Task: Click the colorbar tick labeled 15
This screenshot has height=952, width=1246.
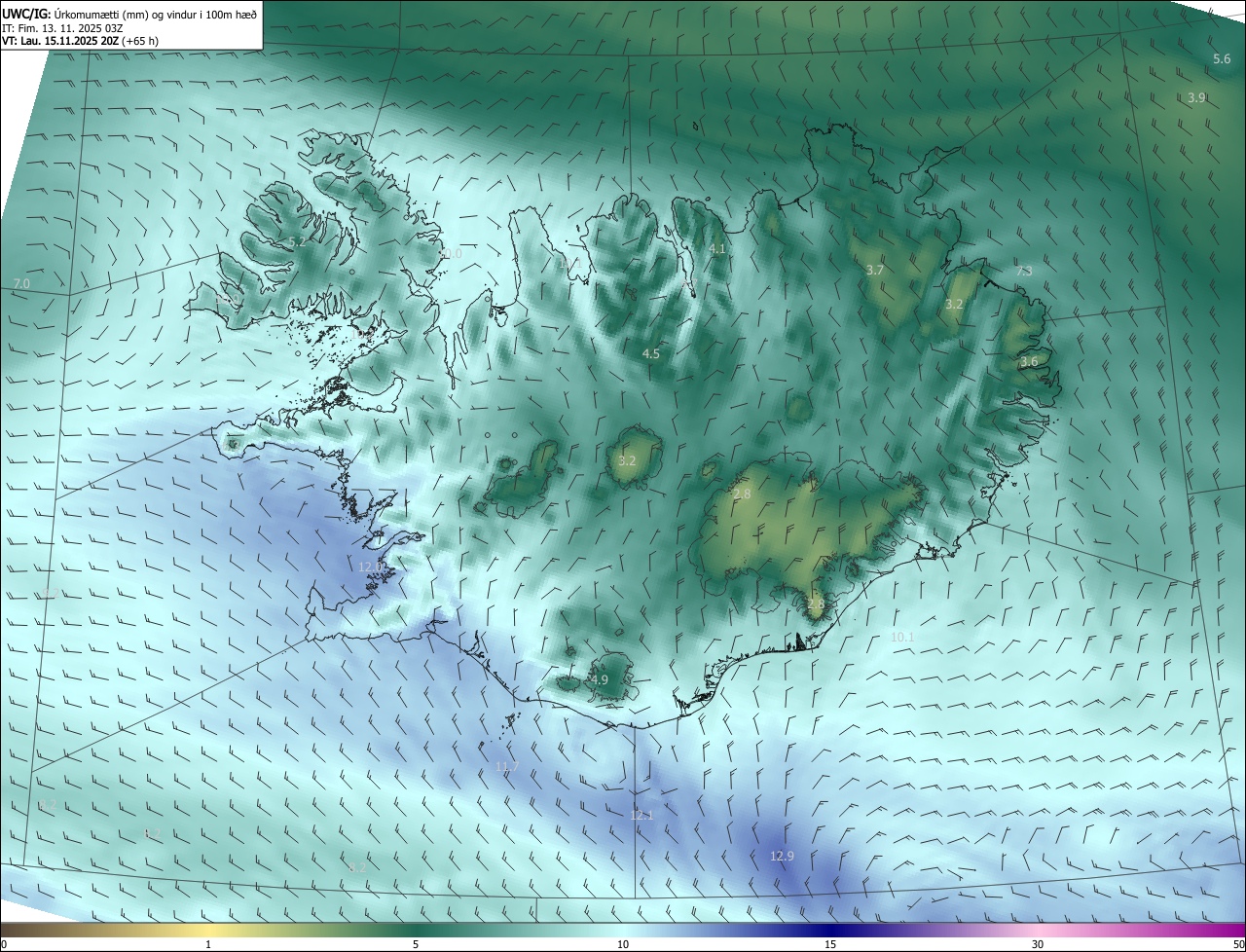Action: pos(830,945)
